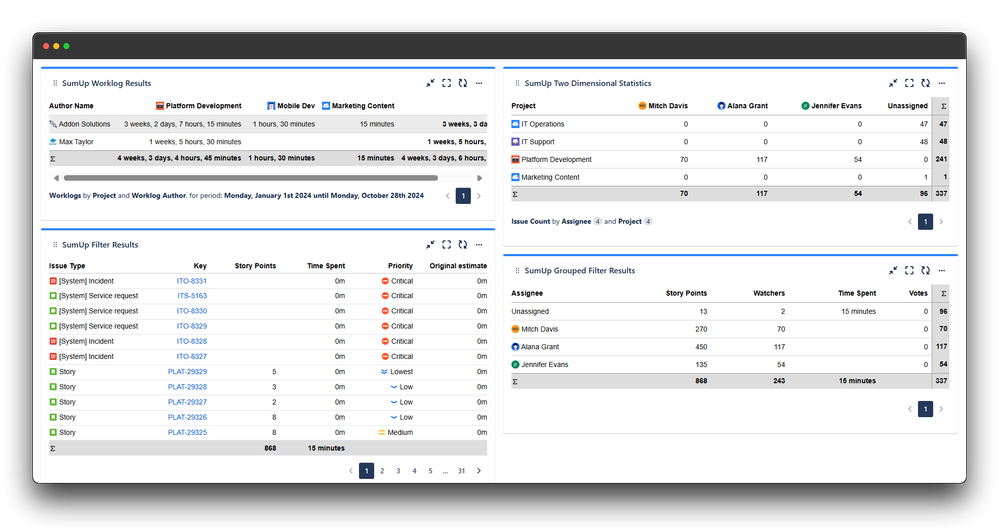
Task: Select the Addon Solutions author row
Action: click(268, 124)
